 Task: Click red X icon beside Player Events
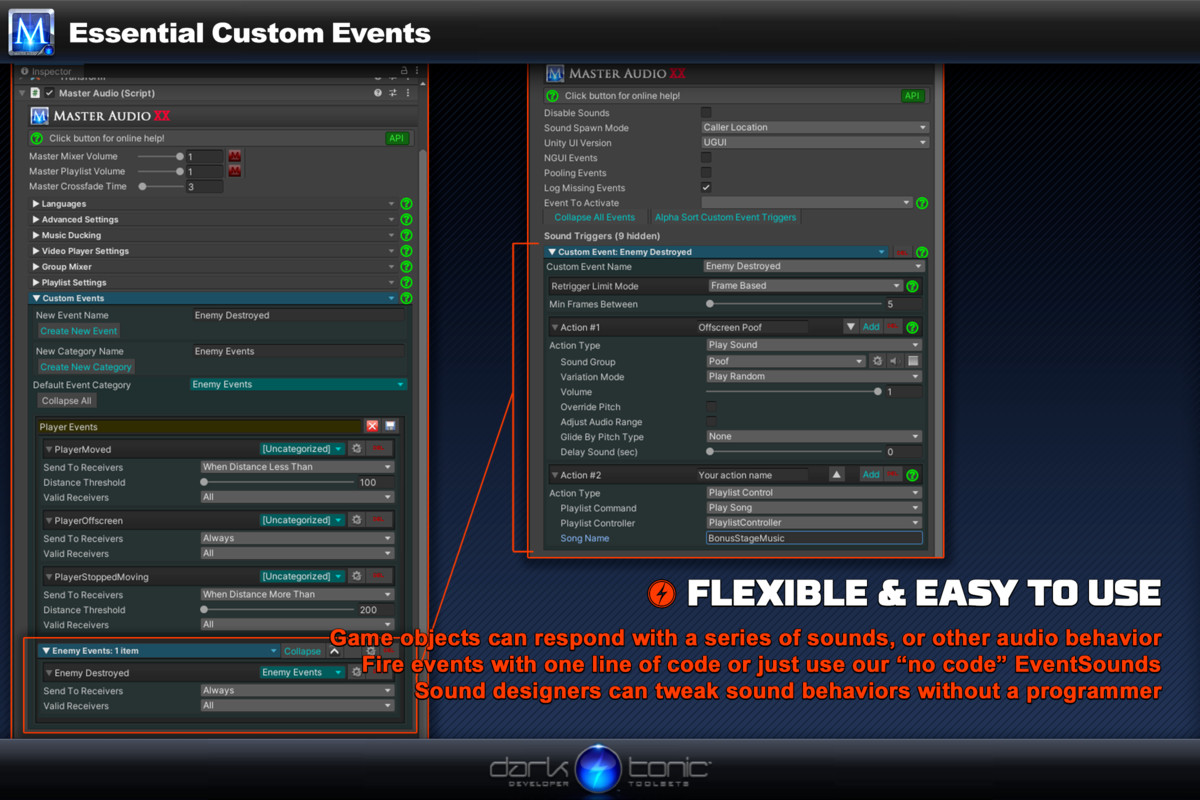[372, 426]
